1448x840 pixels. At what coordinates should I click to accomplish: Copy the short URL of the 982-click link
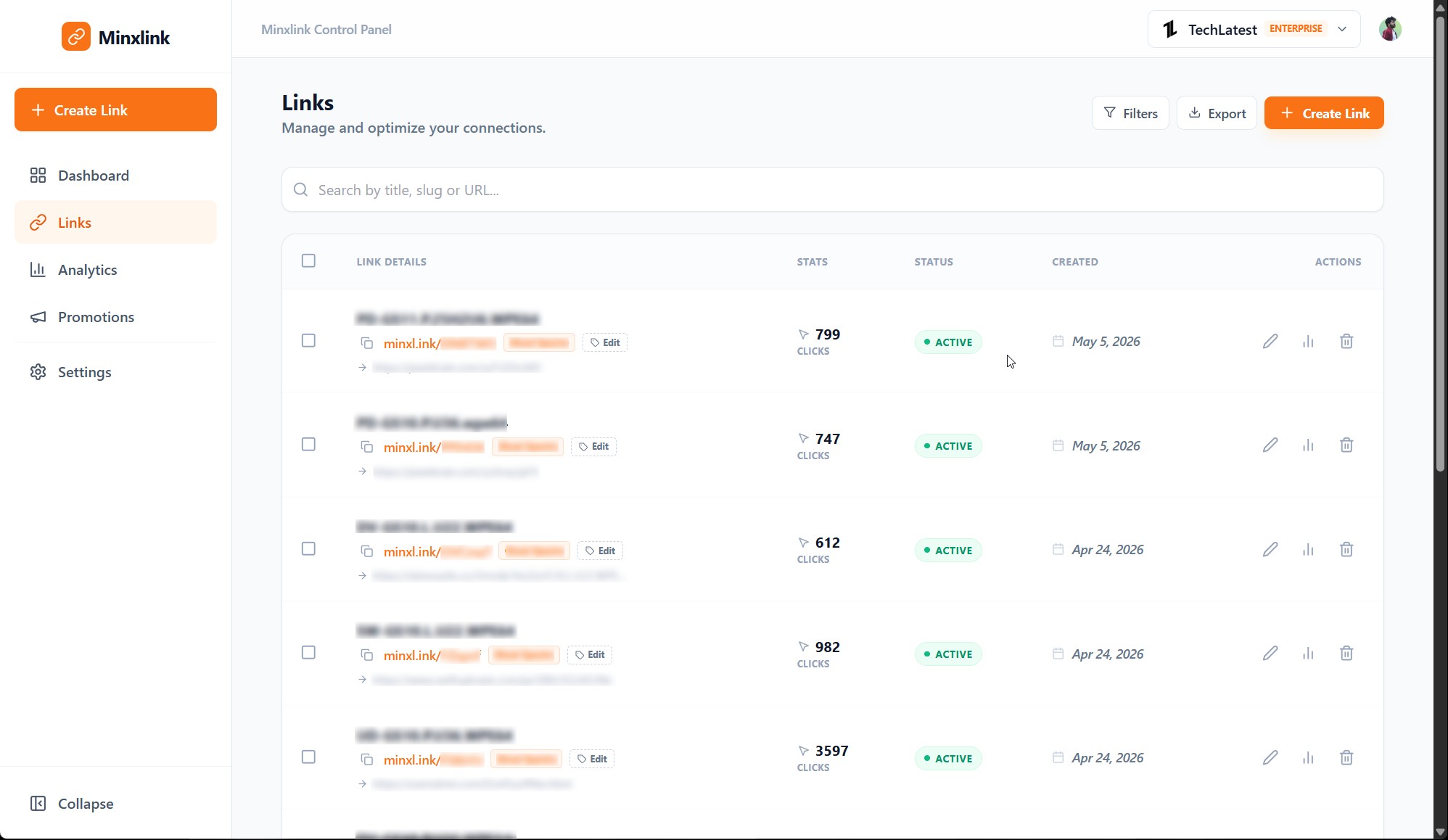[x=367, y=655]
